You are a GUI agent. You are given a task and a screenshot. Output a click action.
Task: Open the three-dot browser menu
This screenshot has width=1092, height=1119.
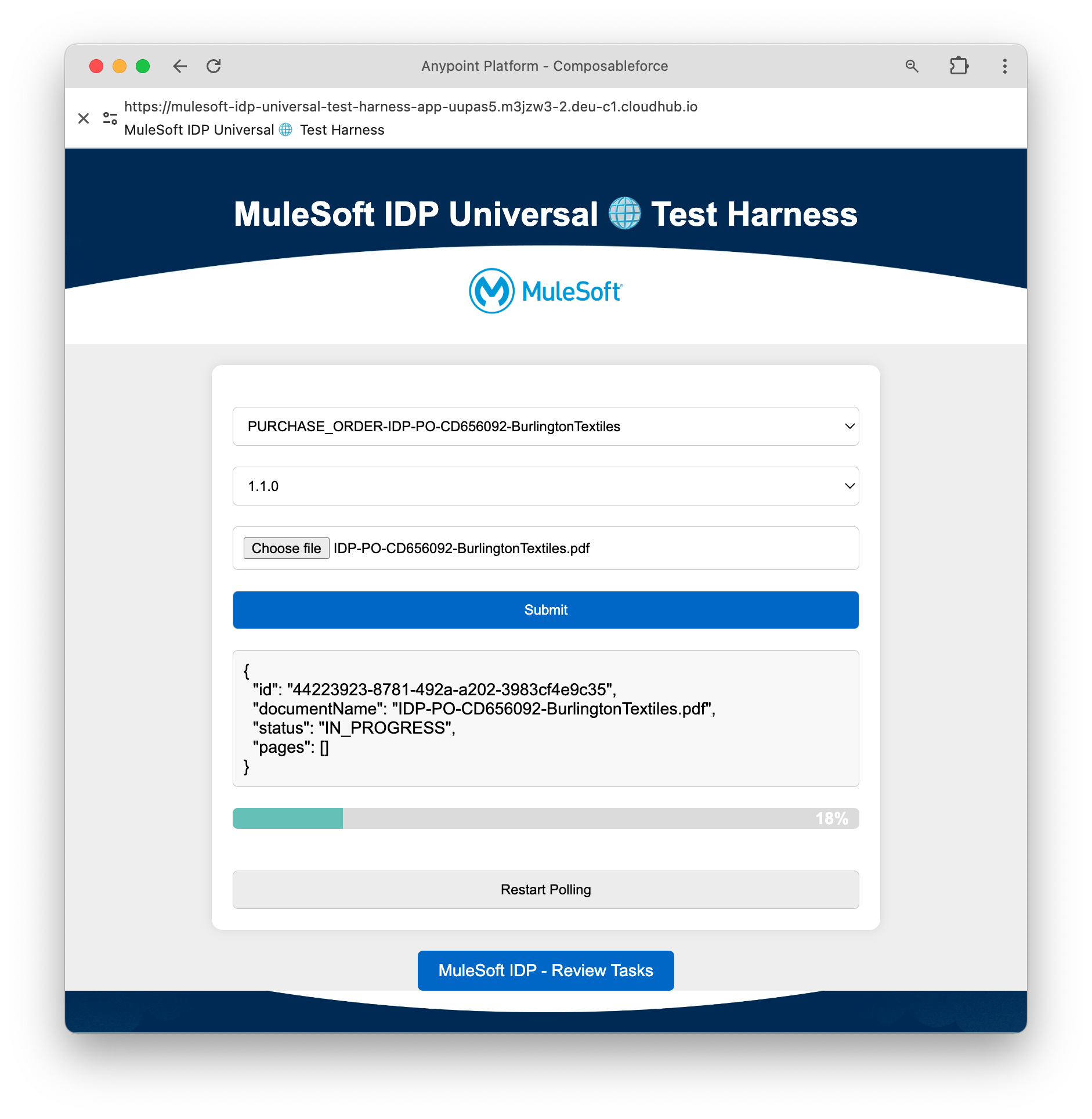click(x=1004, y=66)
